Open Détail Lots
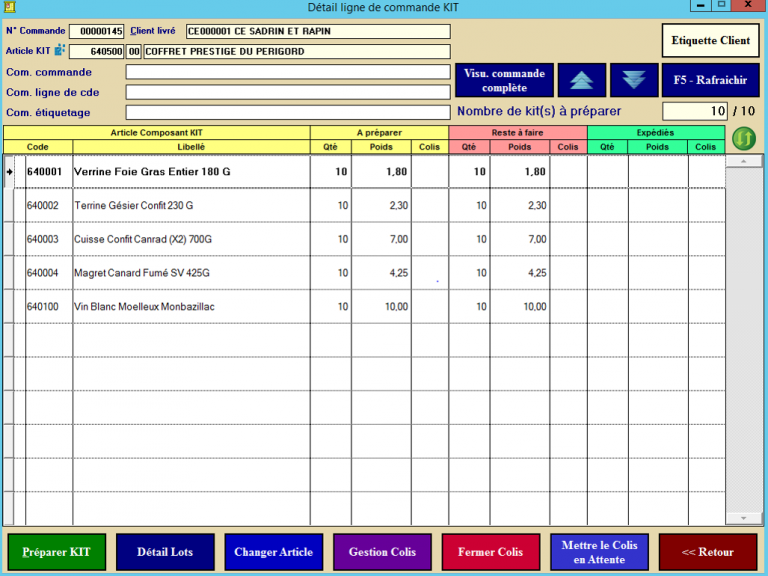This screenshot has height=576, width=768. (165, 552)
